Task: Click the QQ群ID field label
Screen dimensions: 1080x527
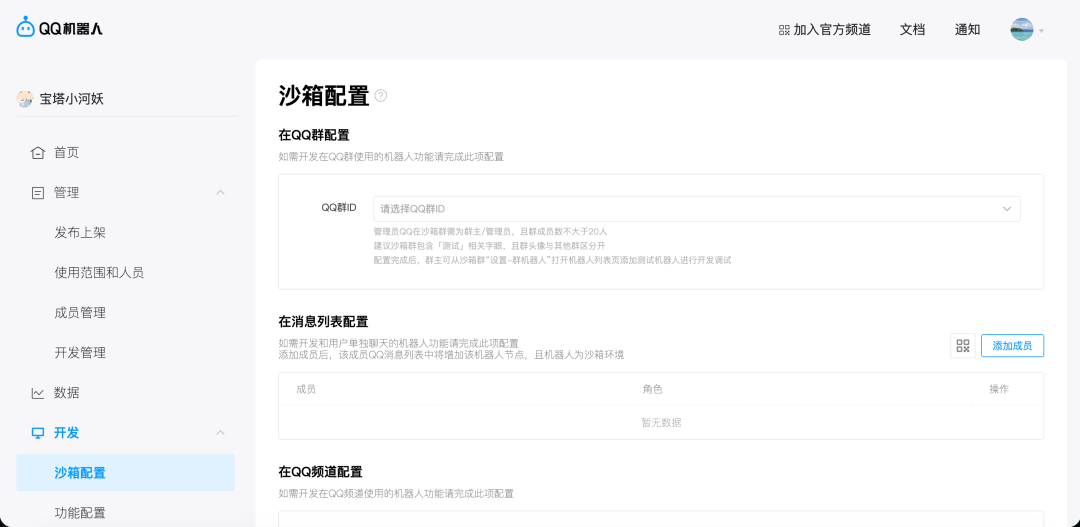Action: [339, 207]
